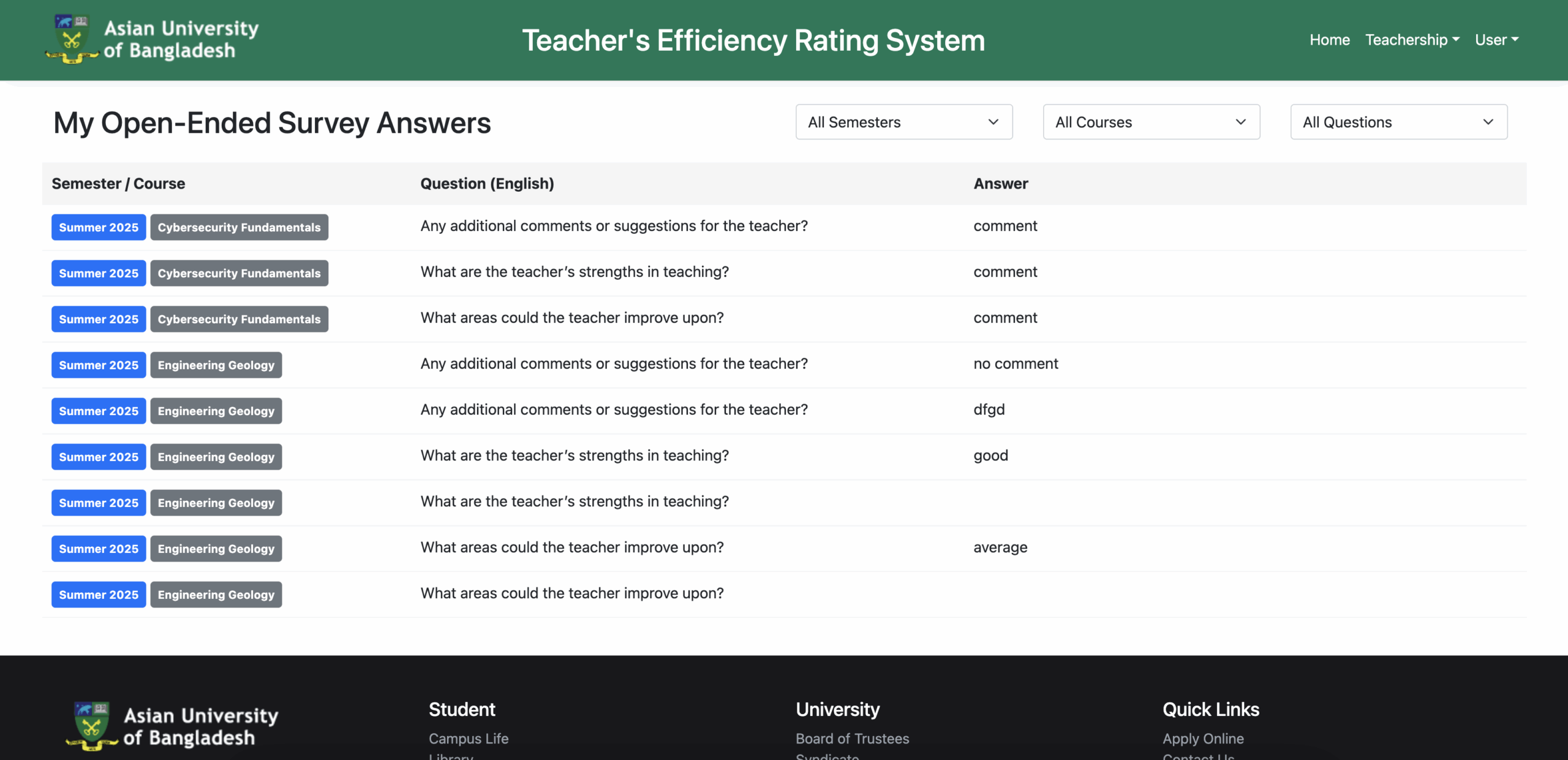
Task: Click first Cybersecurity Fundamentals course badge
Action: [239, 227]
